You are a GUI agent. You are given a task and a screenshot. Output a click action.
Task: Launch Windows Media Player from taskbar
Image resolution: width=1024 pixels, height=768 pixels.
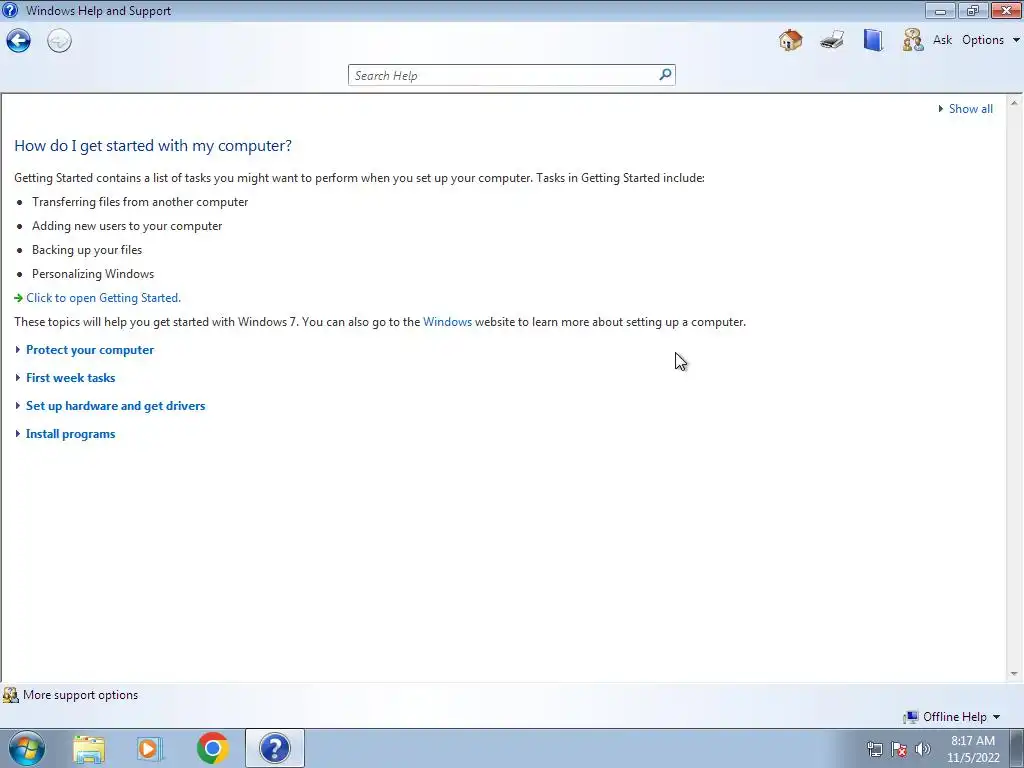click(x=150, y=748)
